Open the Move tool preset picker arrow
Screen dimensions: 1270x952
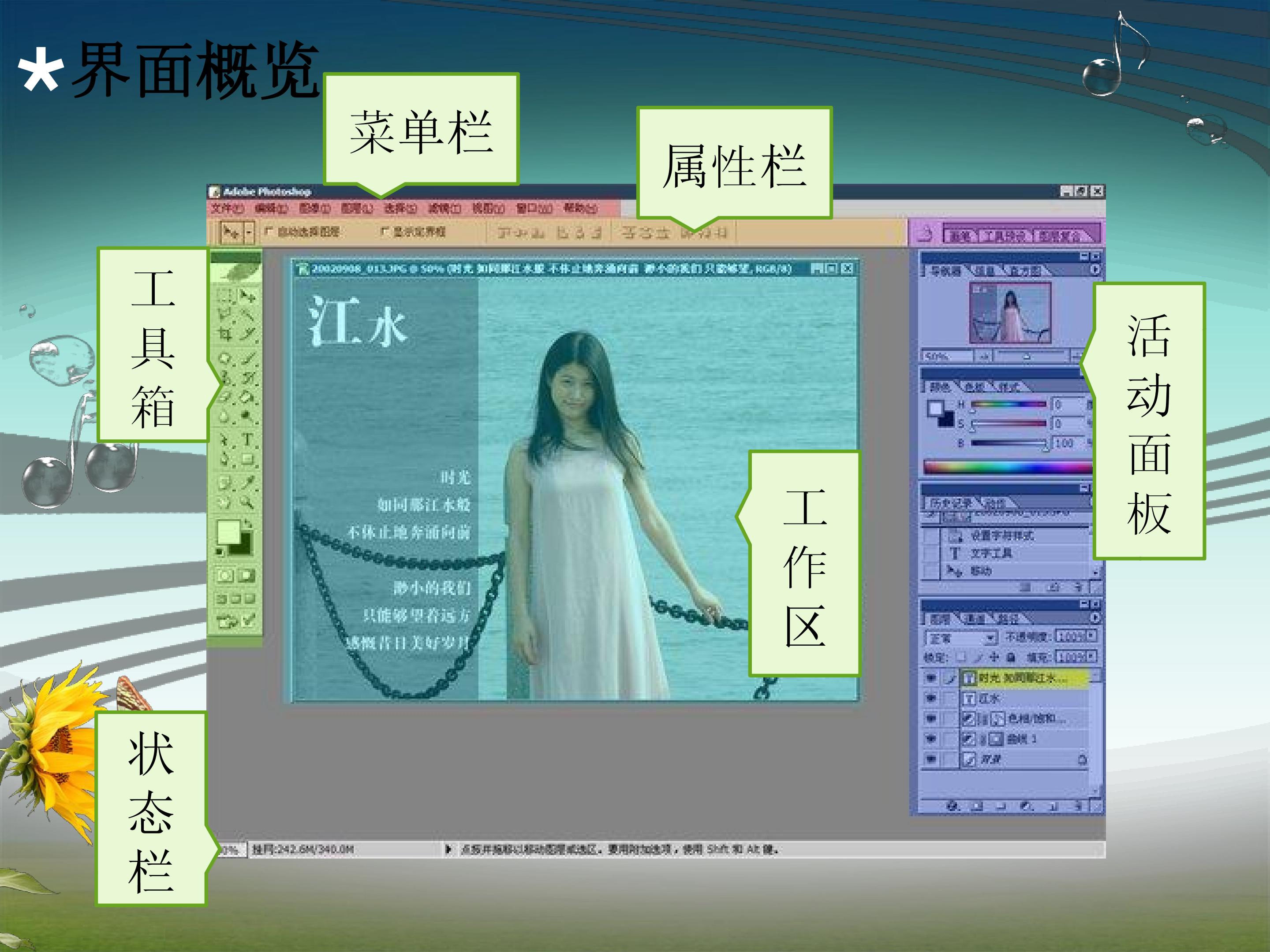click(249, 232)
